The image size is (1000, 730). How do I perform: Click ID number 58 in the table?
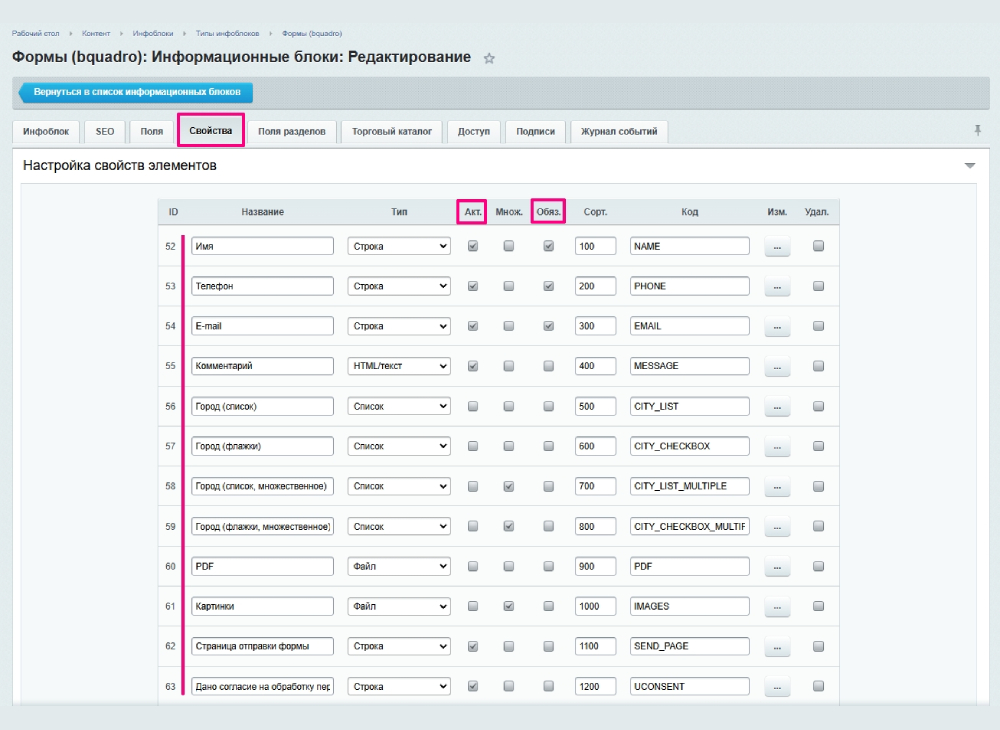pyautogui.click(x=170, y=486)
